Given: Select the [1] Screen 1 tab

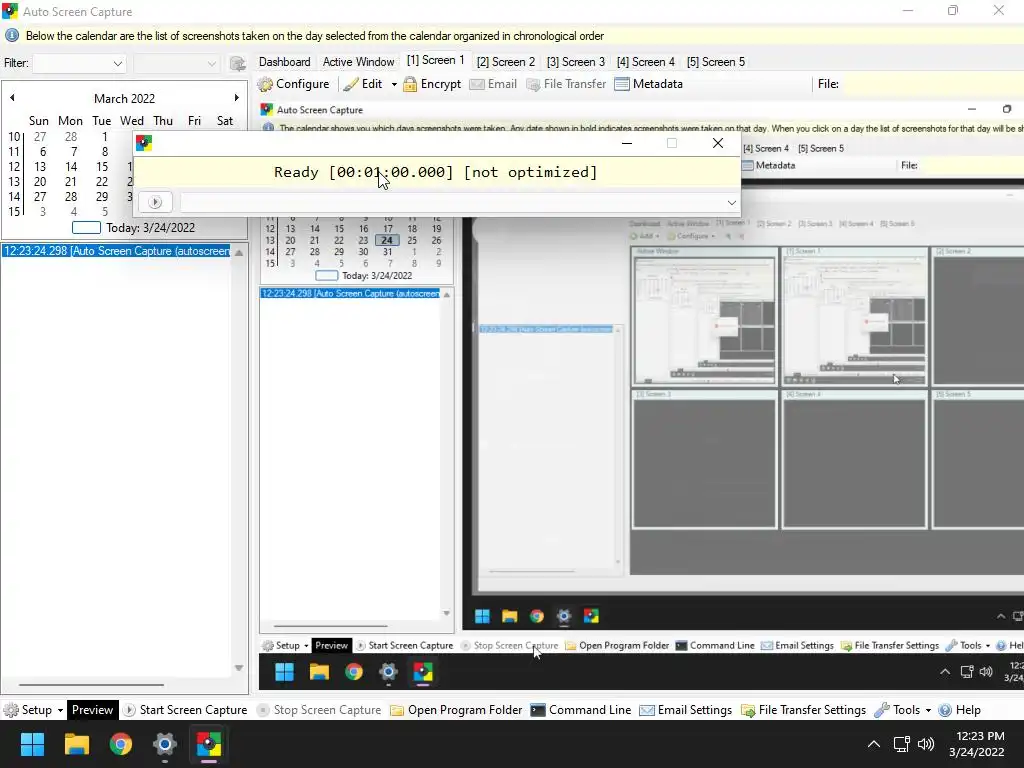Looking at the screenshot, I should pyautogui.click(x=435, y=61).
